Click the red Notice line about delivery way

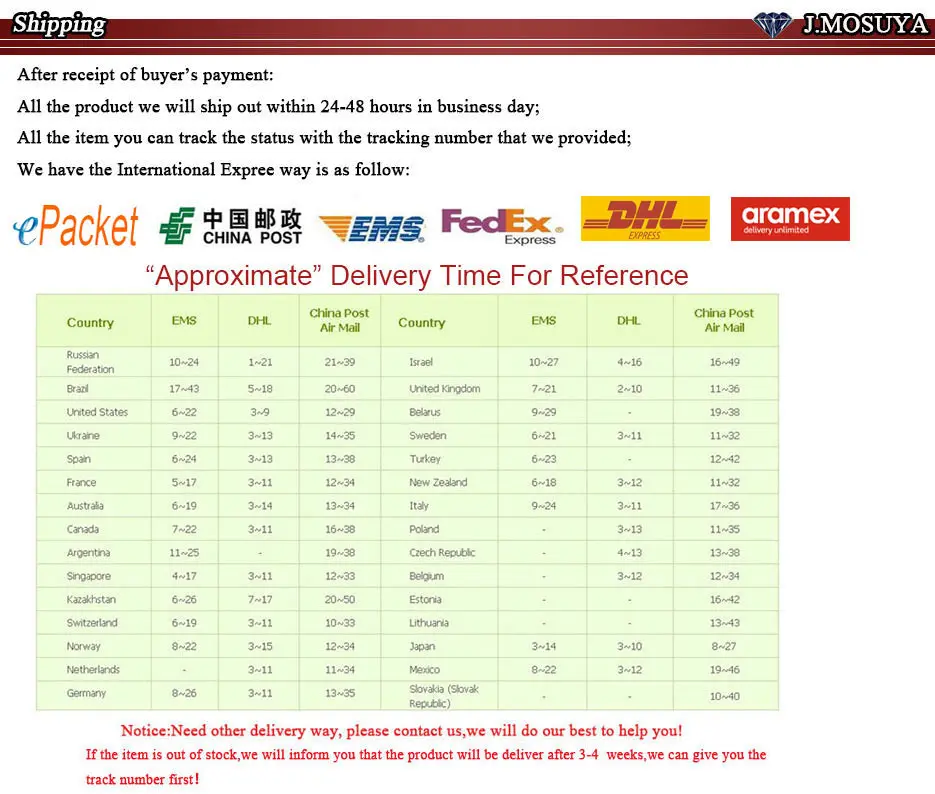coord(401,731)
